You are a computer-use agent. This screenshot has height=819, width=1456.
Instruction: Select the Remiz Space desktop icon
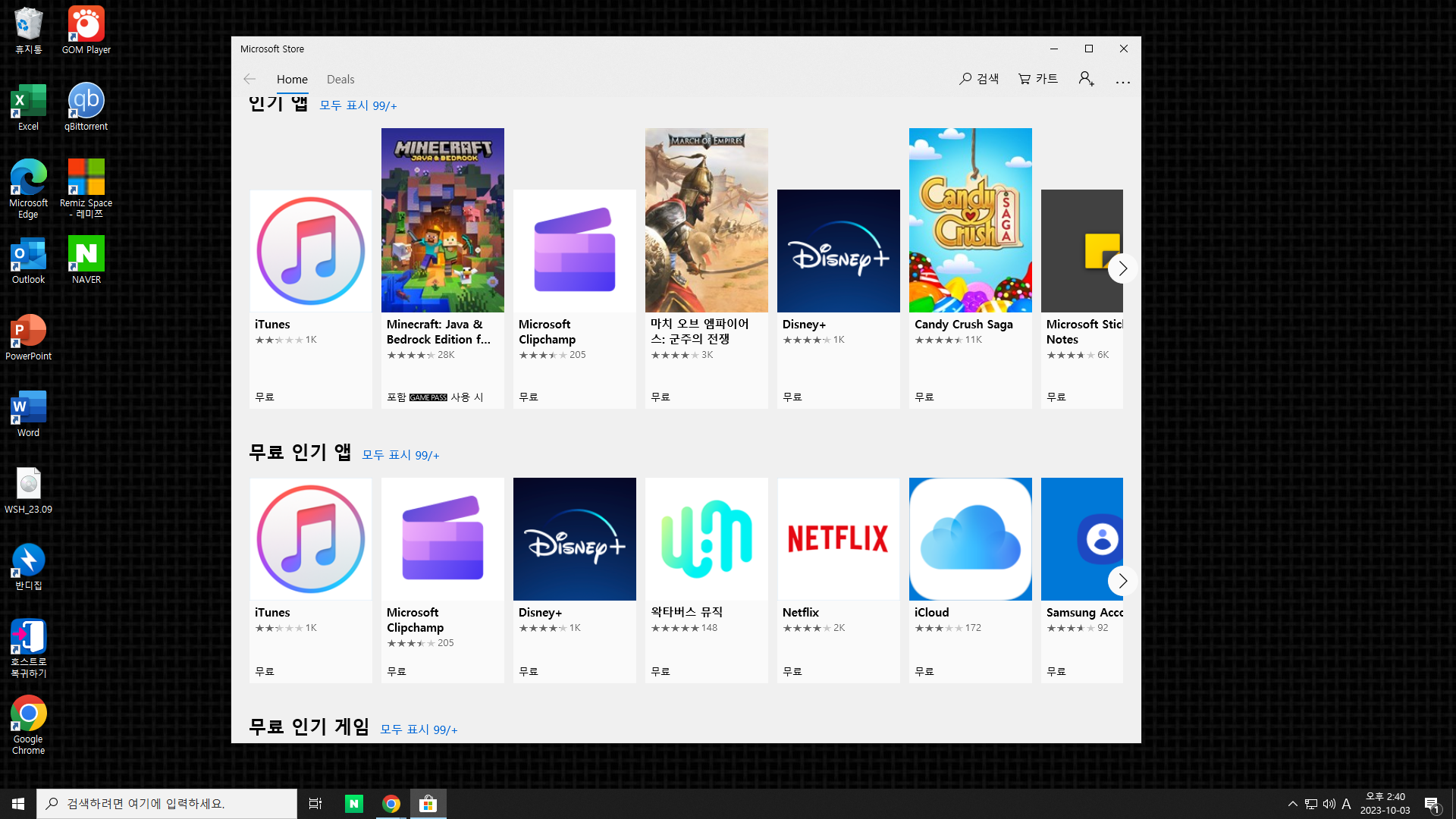pyautogui.click(x=86, y=189)
